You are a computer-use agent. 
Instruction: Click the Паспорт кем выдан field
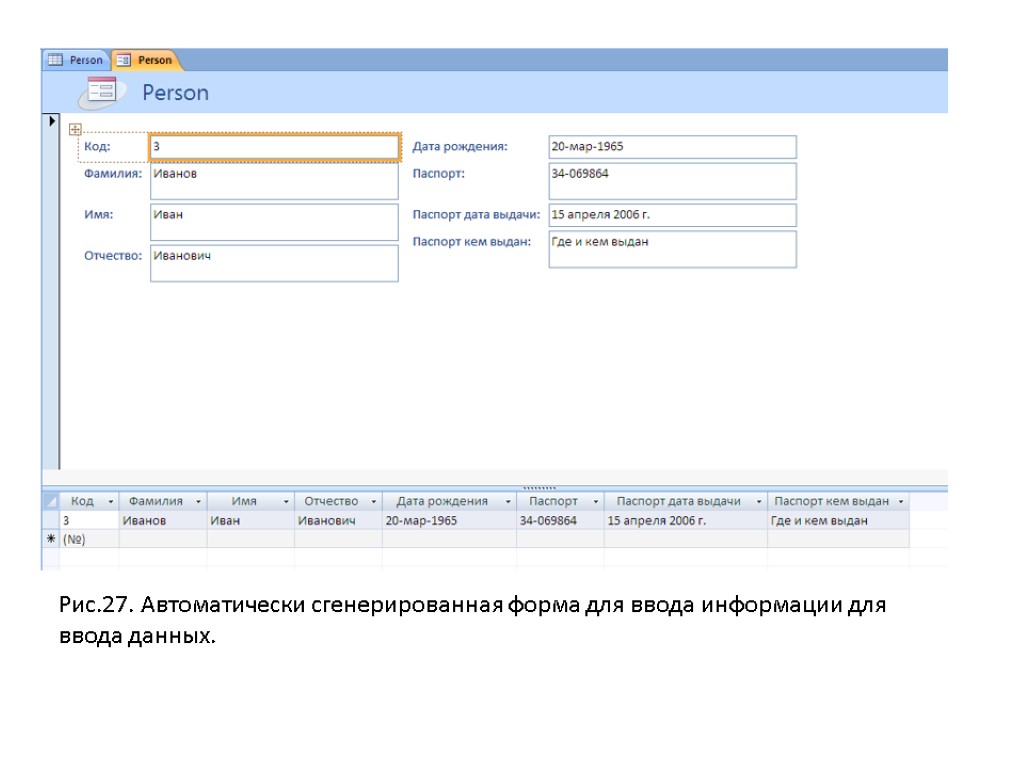(673, 249)
